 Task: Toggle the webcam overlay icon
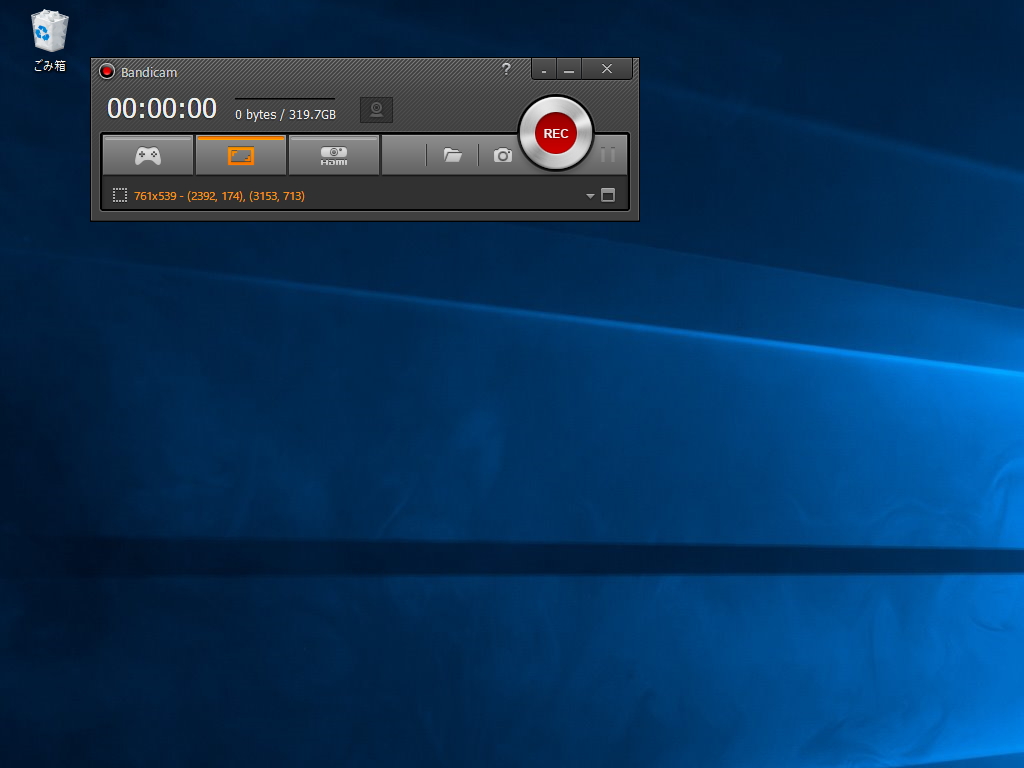(x=376, y=110)
